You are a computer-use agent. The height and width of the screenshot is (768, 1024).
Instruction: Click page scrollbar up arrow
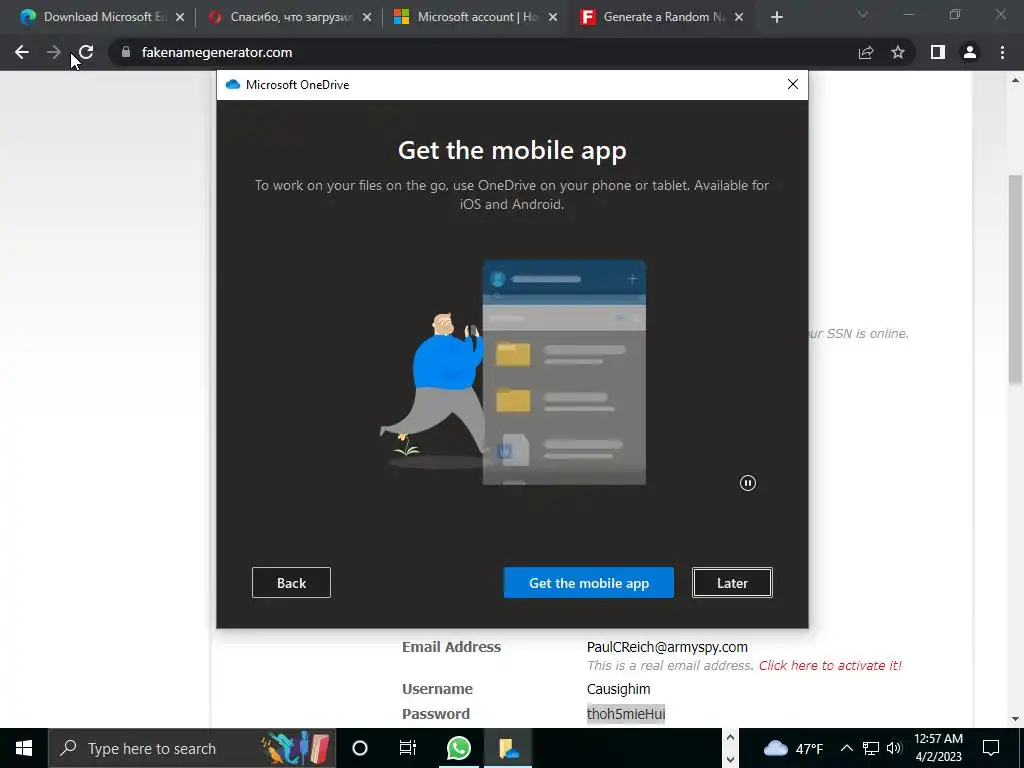pyautogui.click(x=1016, y=81)
